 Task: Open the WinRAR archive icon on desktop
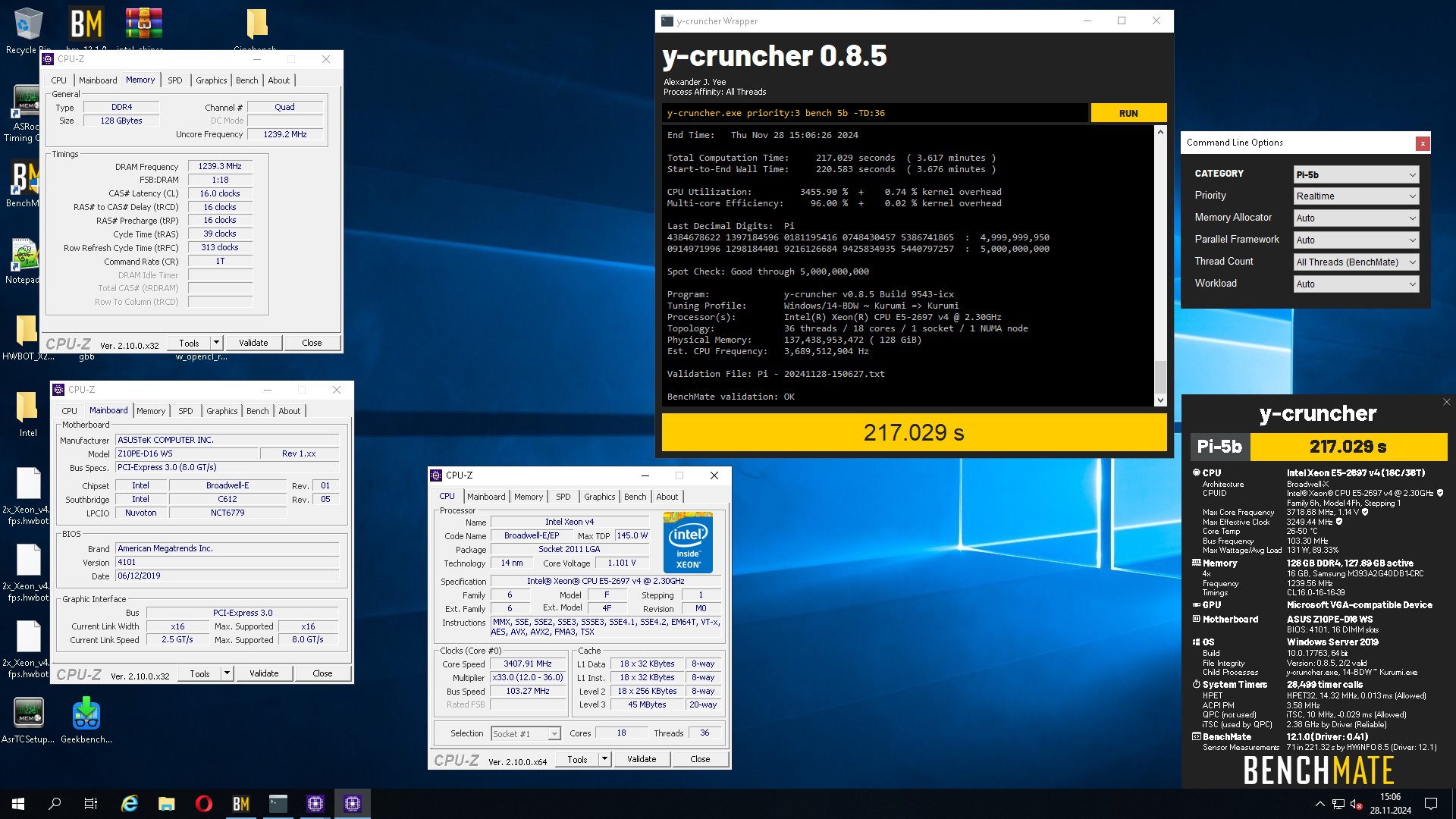(143, 24)
